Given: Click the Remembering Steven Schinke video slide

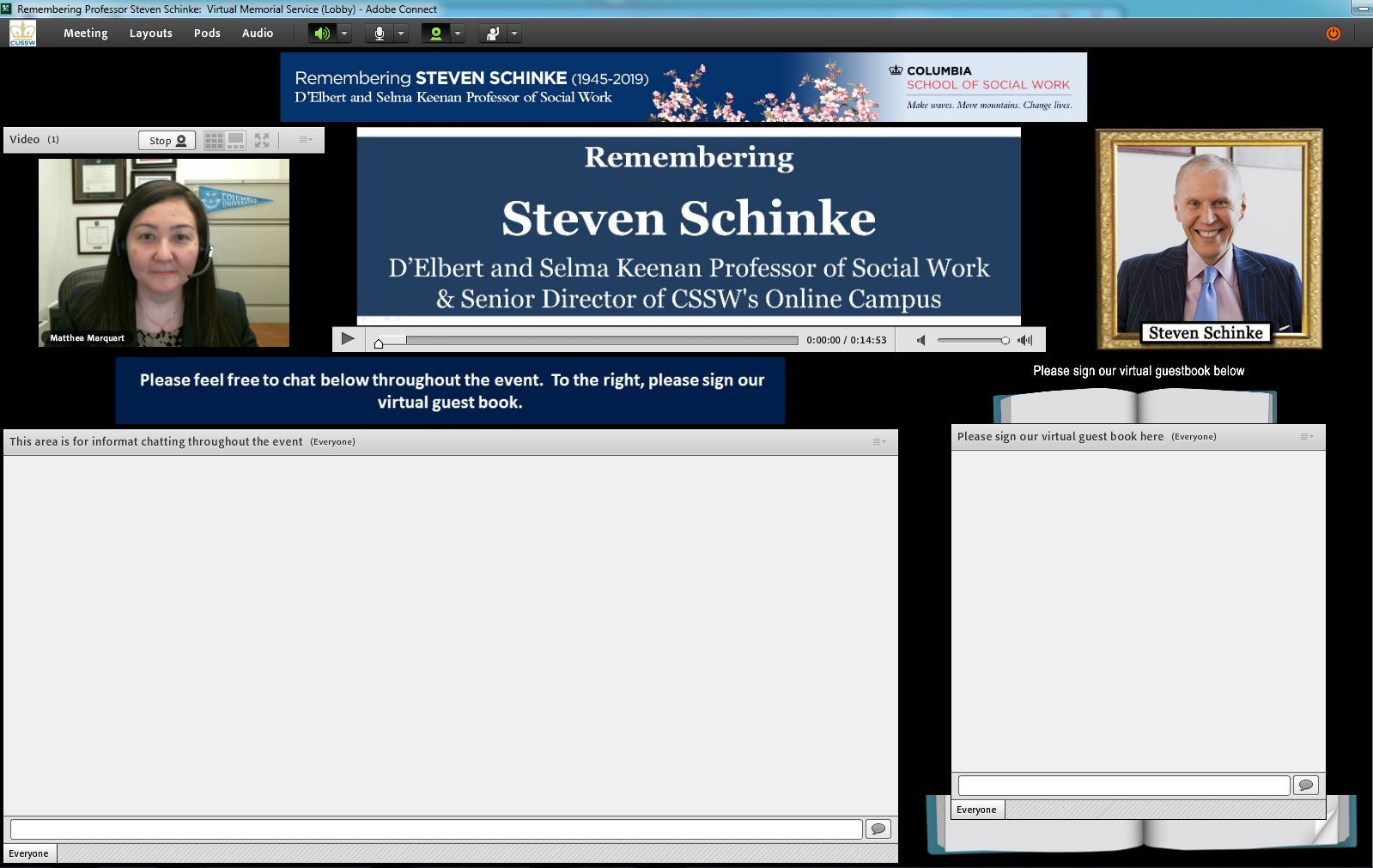Looking at the screenshot, I should (x=689, y=227).
